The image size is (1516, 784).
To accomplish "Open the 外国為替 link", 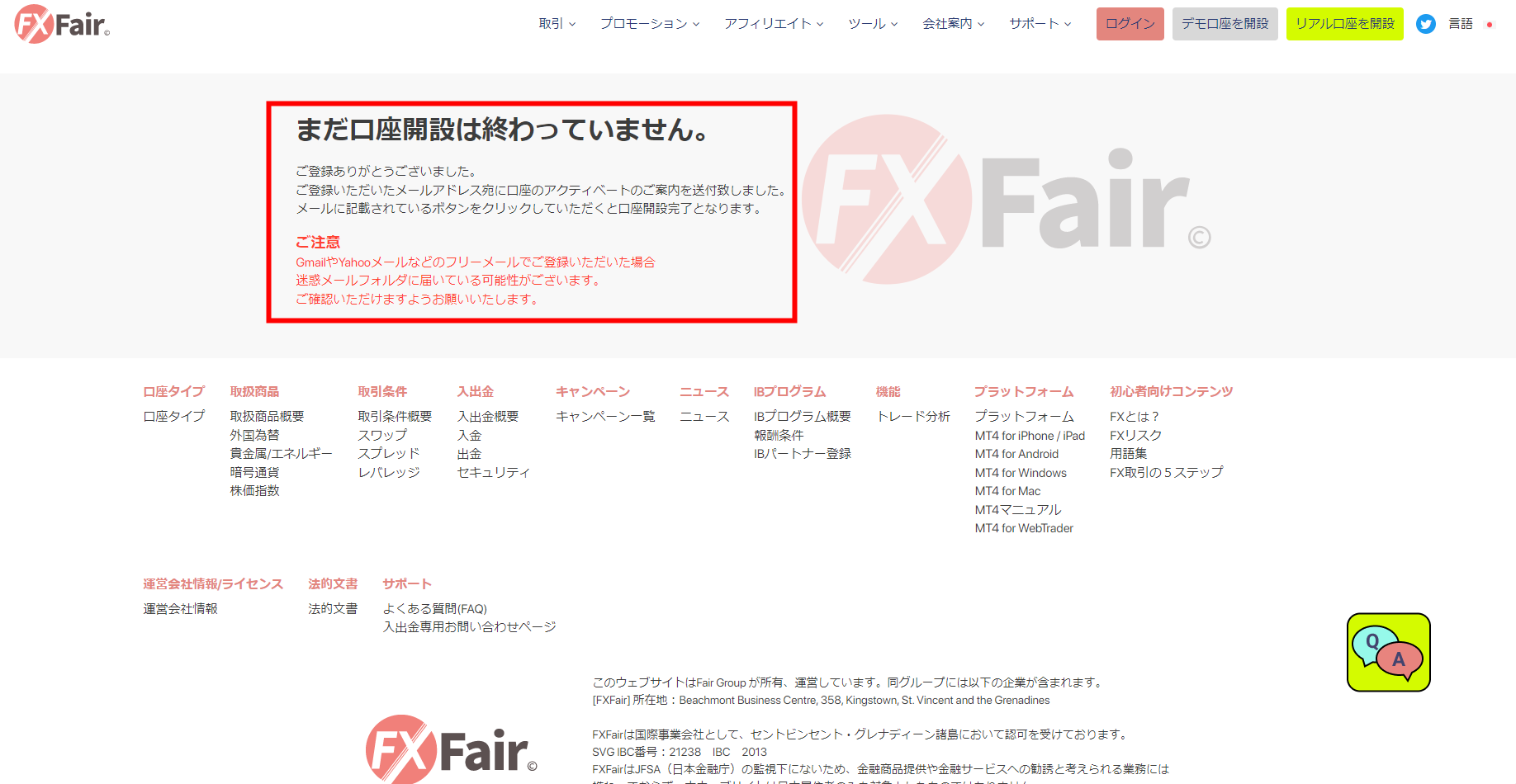I will (x=254, y=435).
